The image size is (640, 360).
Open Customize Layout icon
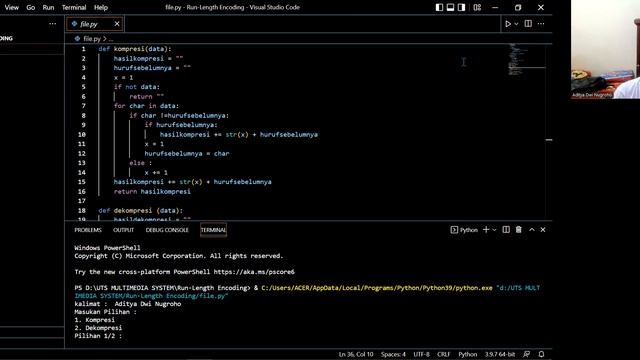(477, 7)
